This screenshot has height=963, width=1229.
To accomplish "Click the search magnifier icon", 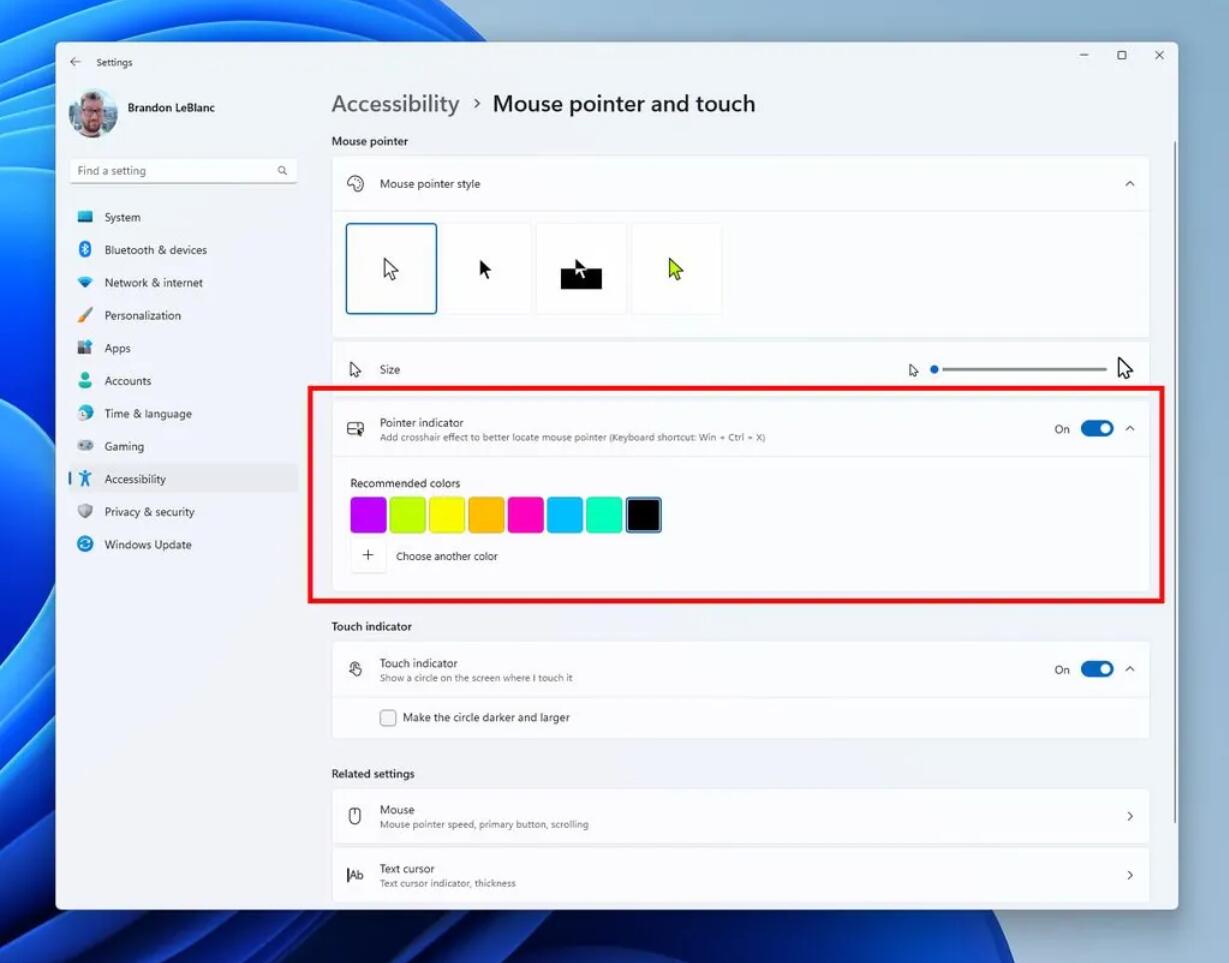I will click(282, 171).
